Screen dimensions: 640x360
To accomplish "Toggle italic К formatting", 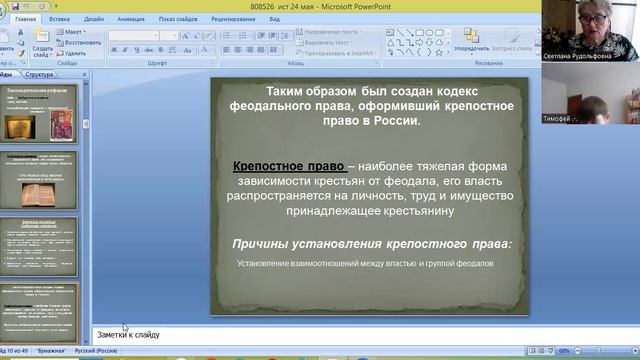I will [125, 50].
